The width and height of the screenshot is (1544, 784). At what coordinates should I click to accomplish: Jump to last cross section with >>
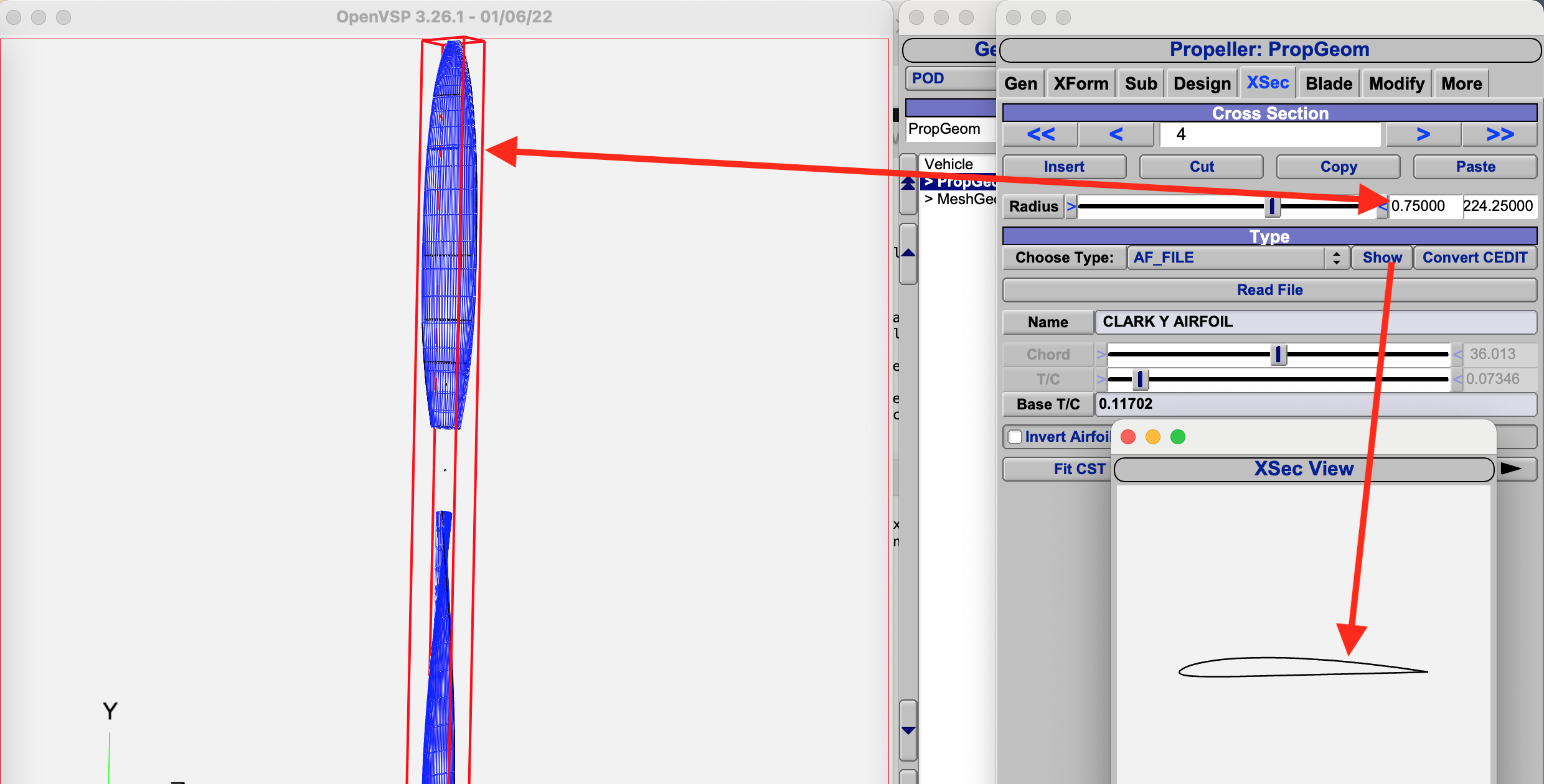click(x=1499, y=134)
